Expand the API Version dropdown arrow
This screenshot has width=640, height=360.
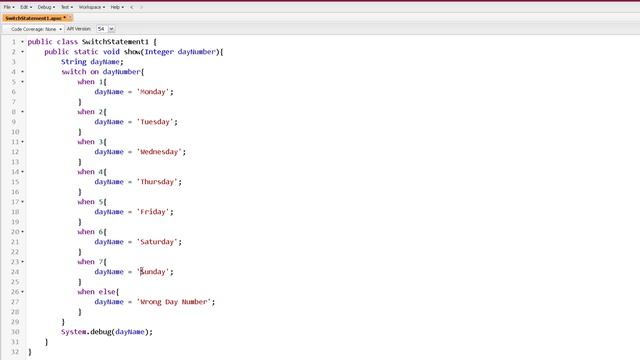tap(111, 29)
